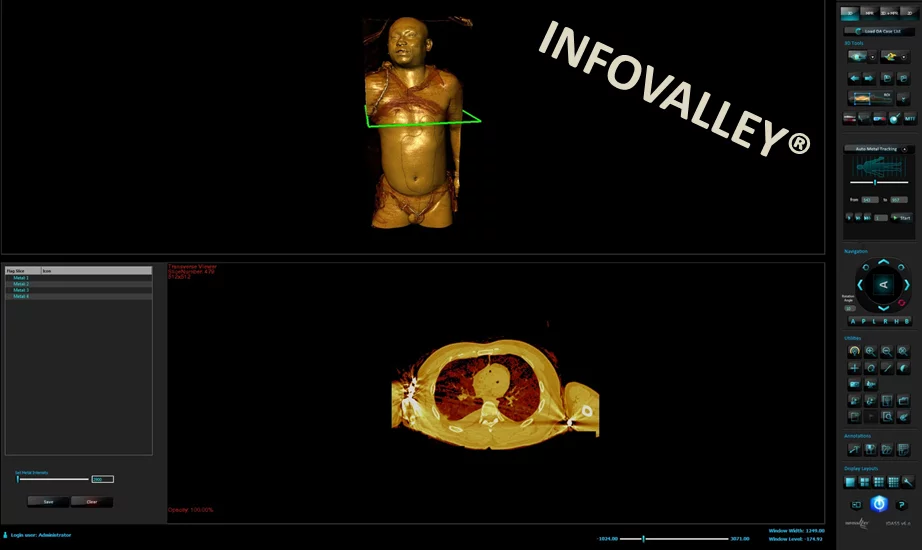
Task: Open dropdown beside volume rendering preset
Action: pyautogui.click(x=873, y=57)
